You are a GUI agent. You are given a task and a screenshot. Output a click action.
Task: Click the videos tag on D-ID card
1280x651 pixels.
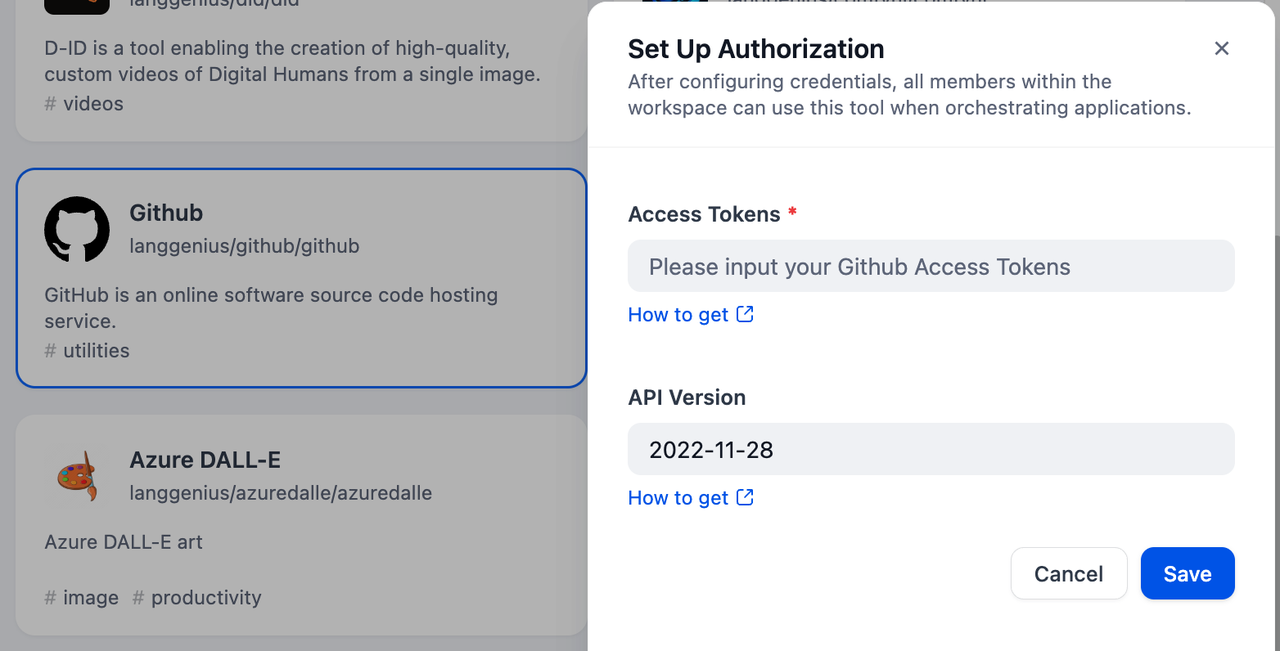coord(84,103)
